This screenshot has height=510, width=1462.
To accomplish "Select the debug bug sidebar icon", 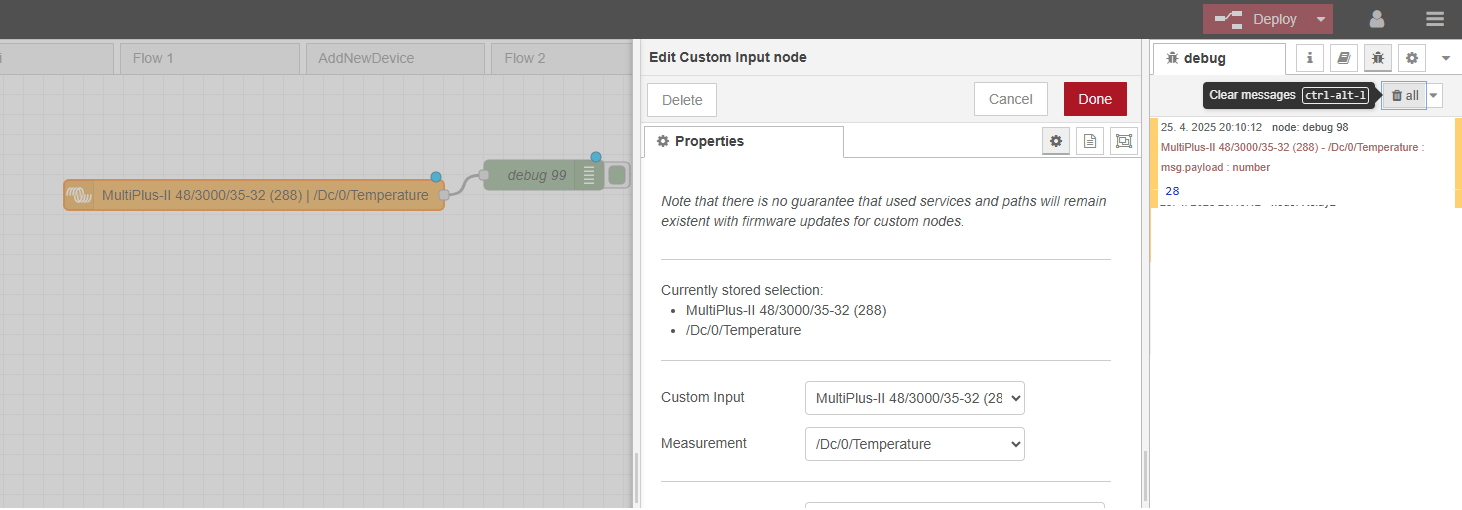I will coord(1378,58).
